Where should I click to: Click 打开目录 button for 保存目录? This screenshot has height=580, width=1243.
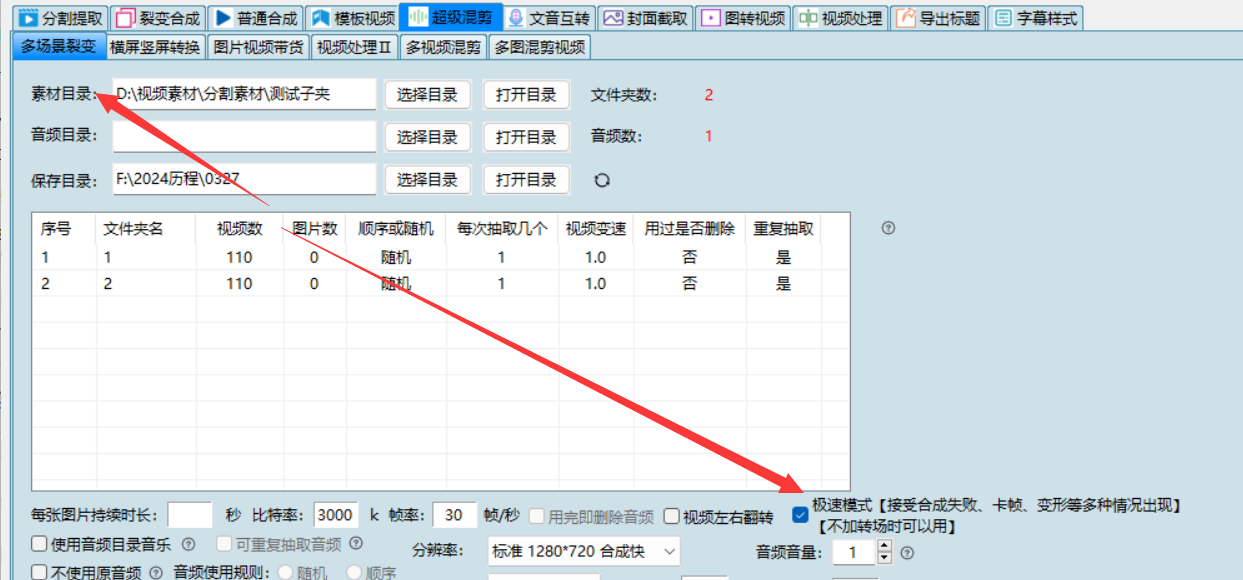[x=526, y=180]
